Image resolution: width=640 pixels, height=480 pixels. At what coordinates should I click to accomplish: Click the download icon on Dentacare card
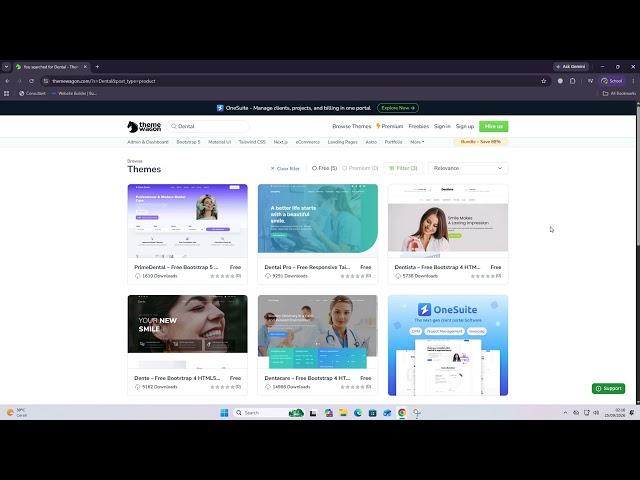pos(268,387)
